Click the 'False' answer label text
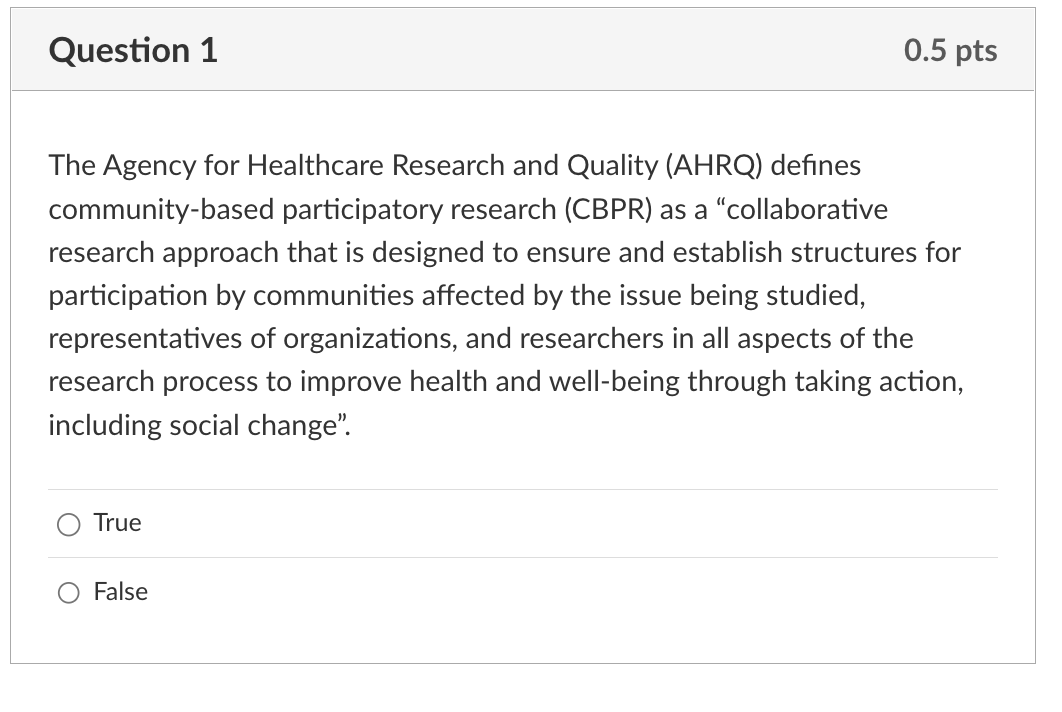This screenshot has width=1062, height=712. [121, 591]
